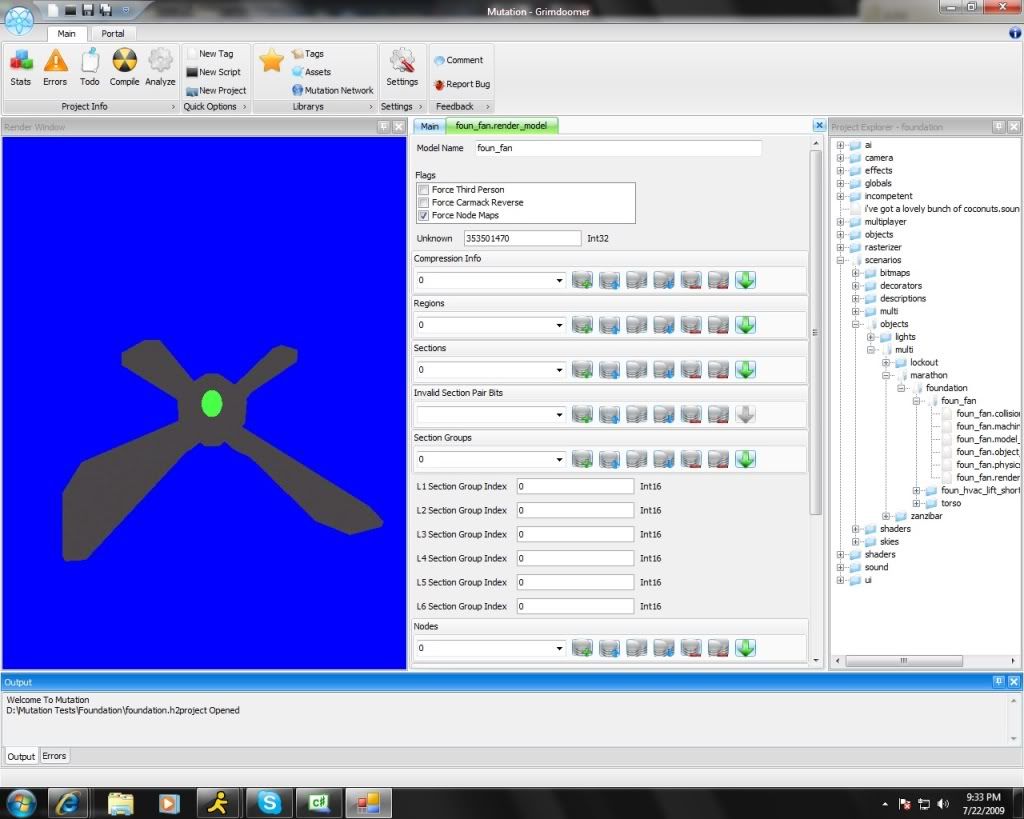Image resolution: width=1024 pixels, height=819 pixels.
Task: Click the New Tag button
Action: pyautogui.click(x=210, y=54)
